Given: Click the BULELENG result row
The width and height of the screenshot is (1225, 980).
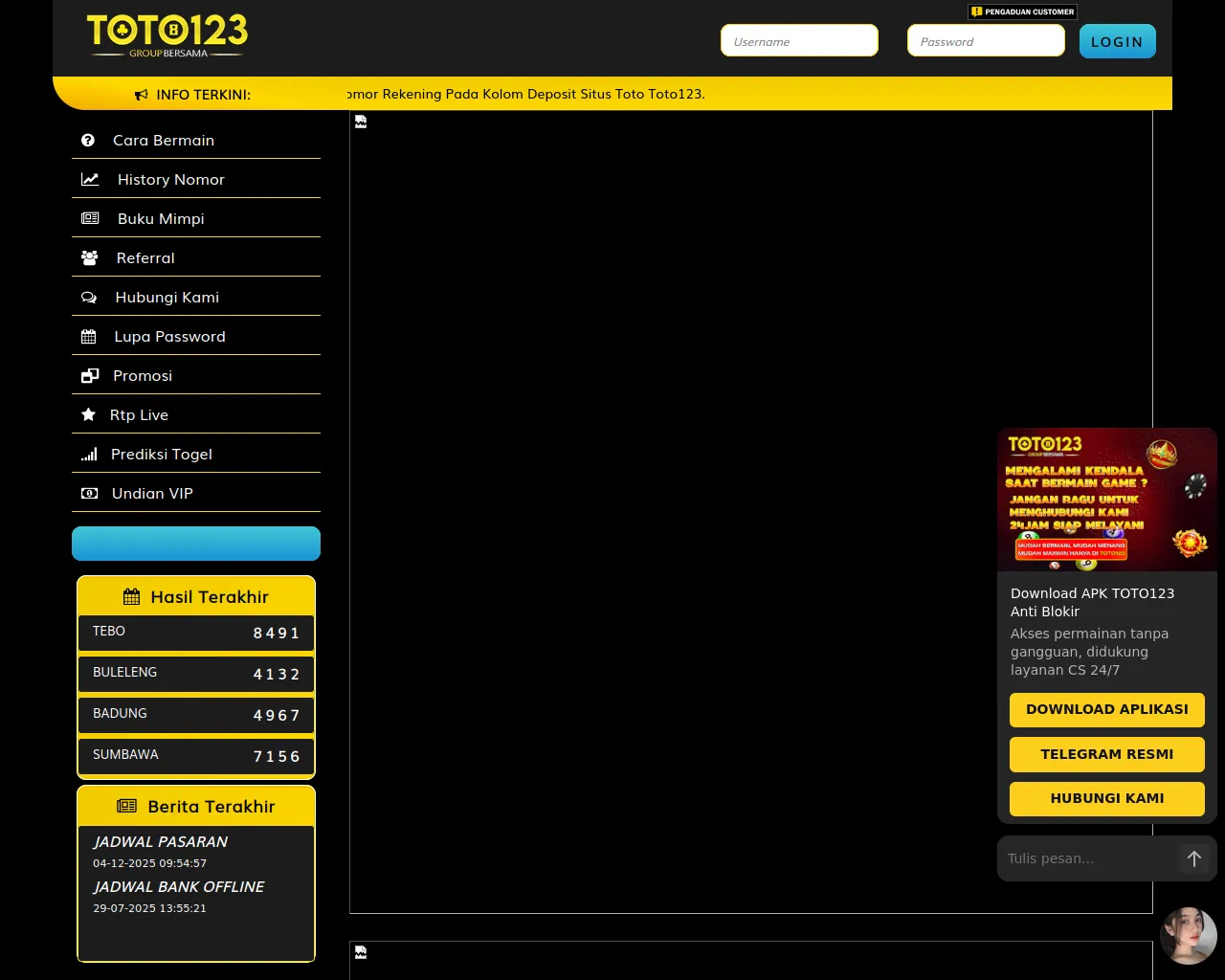Looking at the screenshot, I should 196,674.
